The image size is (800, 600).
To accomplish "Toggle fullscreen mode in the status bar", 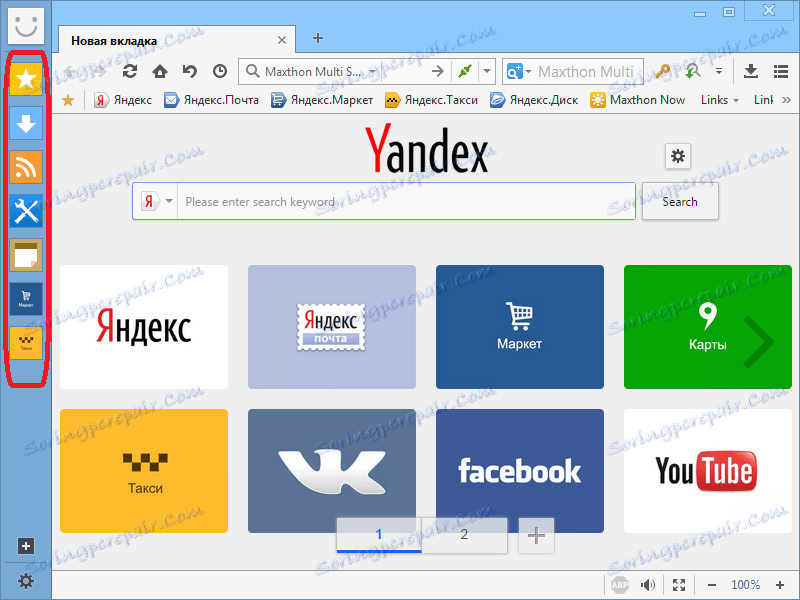I will [x=679, y=584].
